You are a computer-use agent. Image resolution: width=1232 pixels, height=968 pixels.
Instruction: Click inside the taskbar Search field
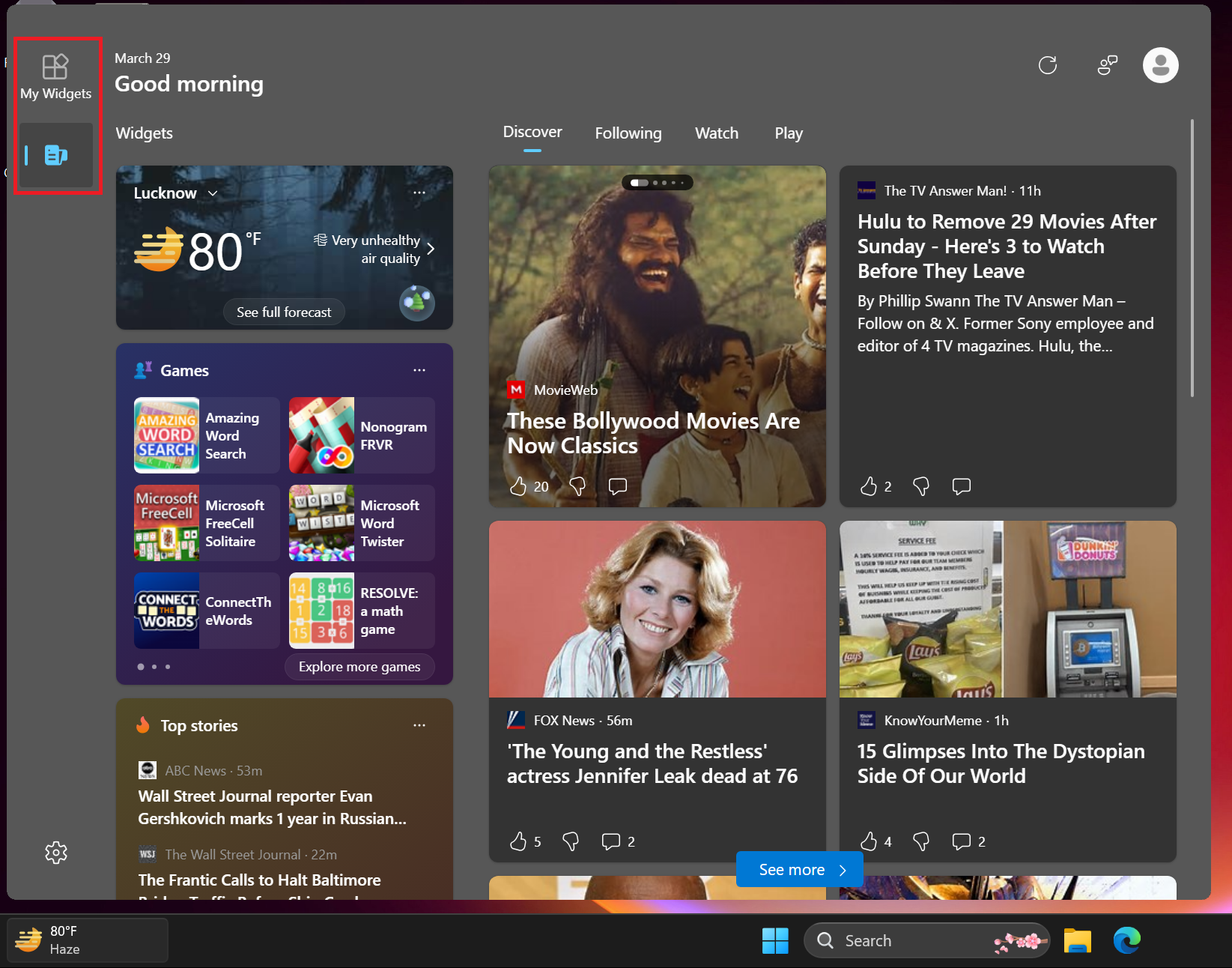point(899,940)
